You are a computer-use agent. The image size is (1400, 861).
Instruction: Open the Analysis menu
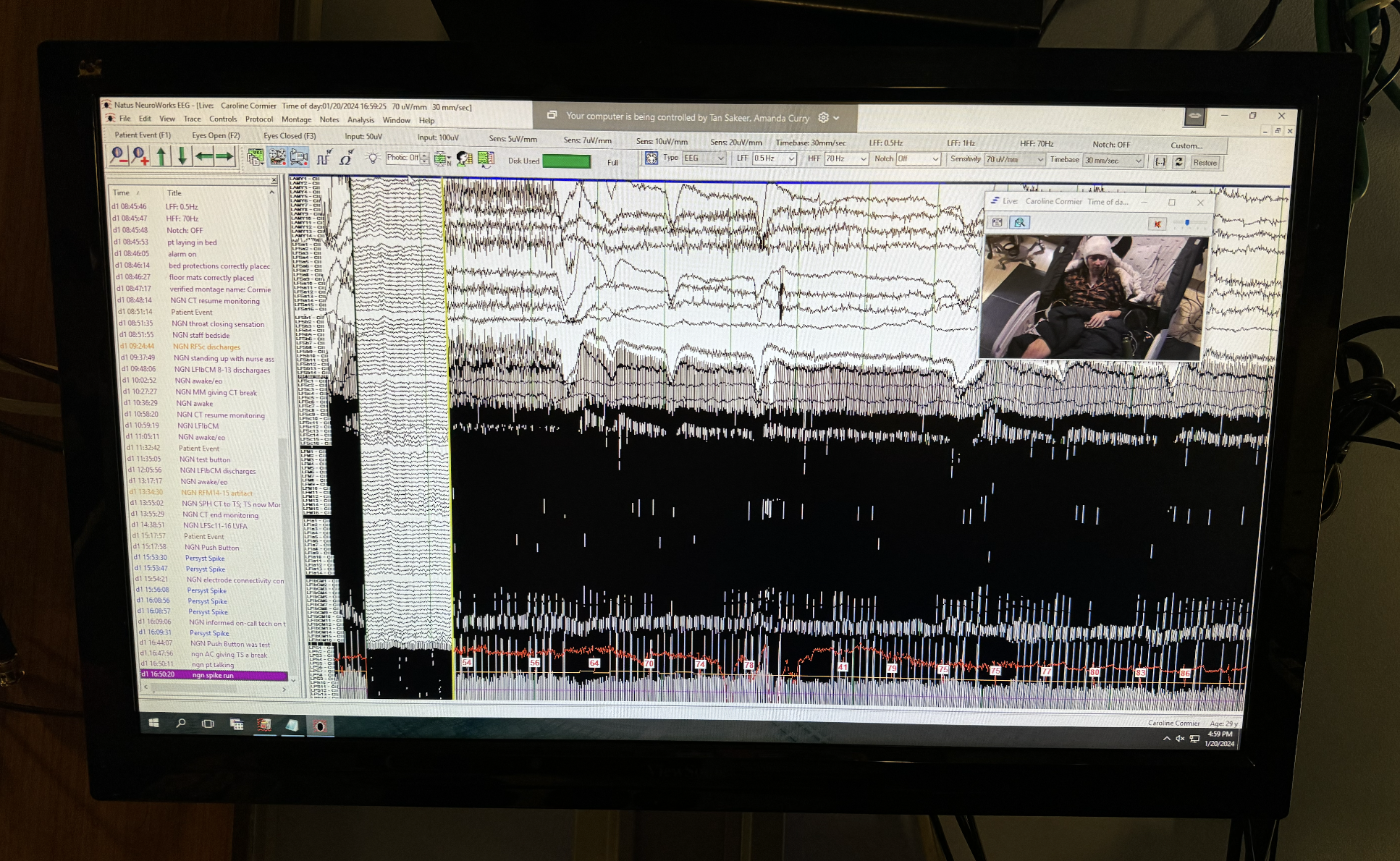[x=360, y=120]
